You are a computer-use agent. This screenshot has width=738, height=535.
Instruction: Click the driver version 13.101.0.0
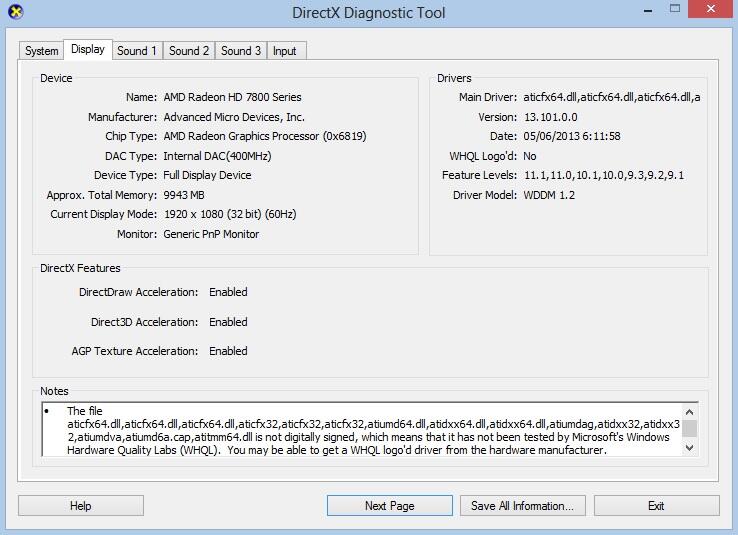point(551,117)
